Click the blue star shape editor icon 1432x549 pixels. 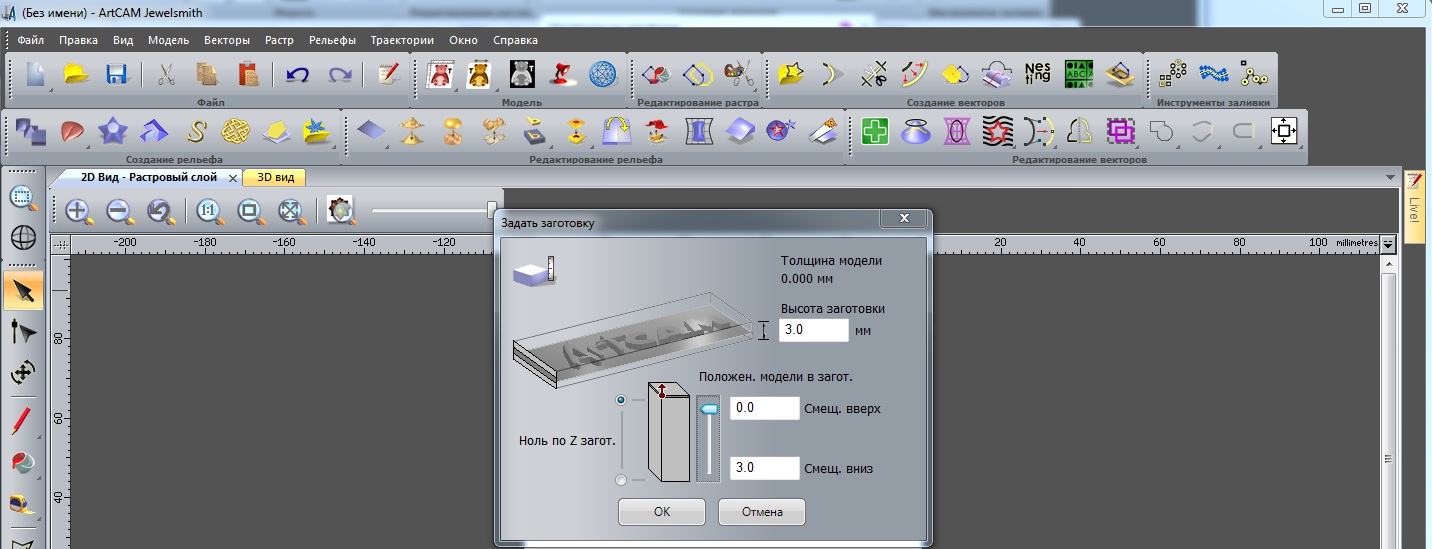(x=112, y=131)
